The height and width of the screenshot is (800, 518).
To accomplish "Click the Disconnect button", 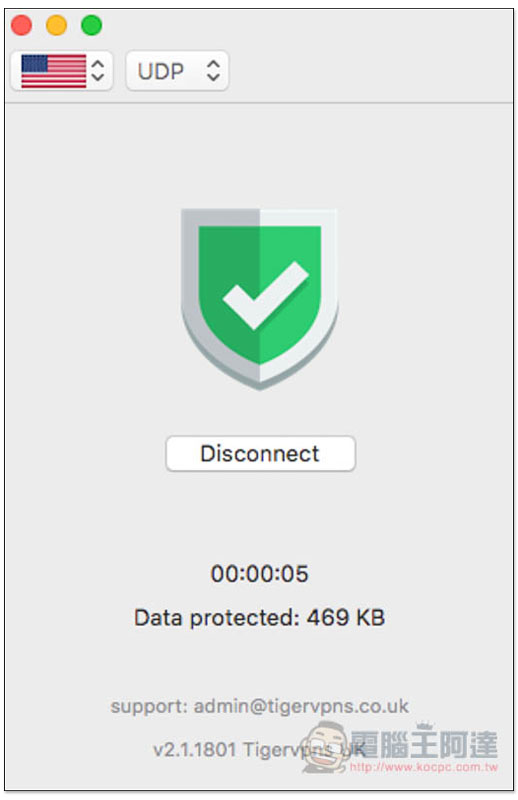I will 260,454.
